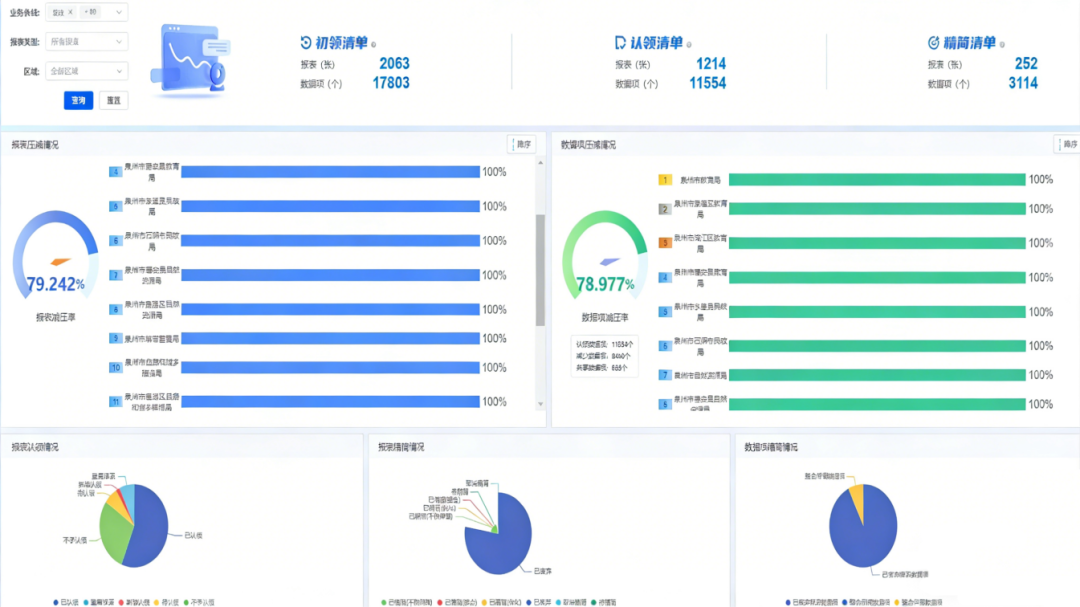Click info icon beside 认领清单 title
Image resolution: width=1080 pixels, height=607 pixels.
coord(689,44)
